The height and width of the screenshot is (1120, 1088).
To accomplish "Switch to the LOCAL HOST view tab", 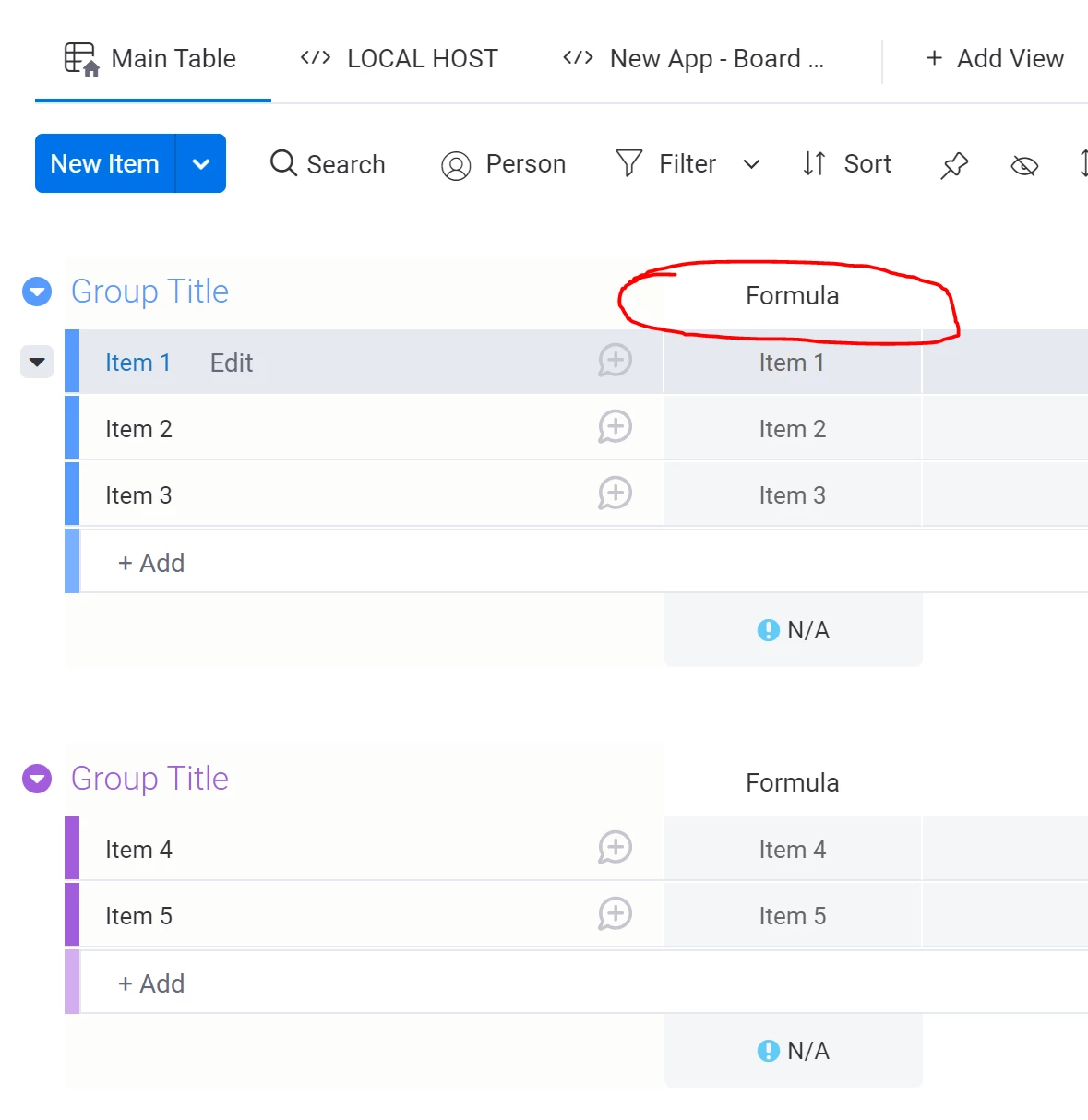I will point(399,59).
